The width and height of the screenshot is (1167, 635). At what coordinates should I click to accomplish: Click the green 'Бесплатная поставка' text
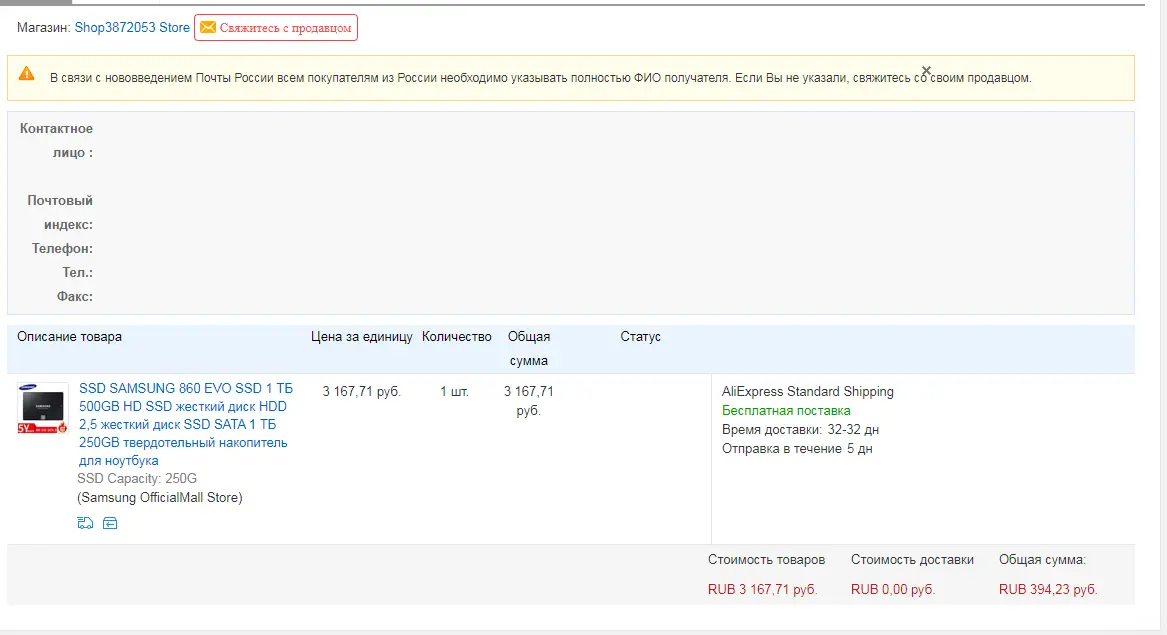pyautogui.click(x=786, y=411)
